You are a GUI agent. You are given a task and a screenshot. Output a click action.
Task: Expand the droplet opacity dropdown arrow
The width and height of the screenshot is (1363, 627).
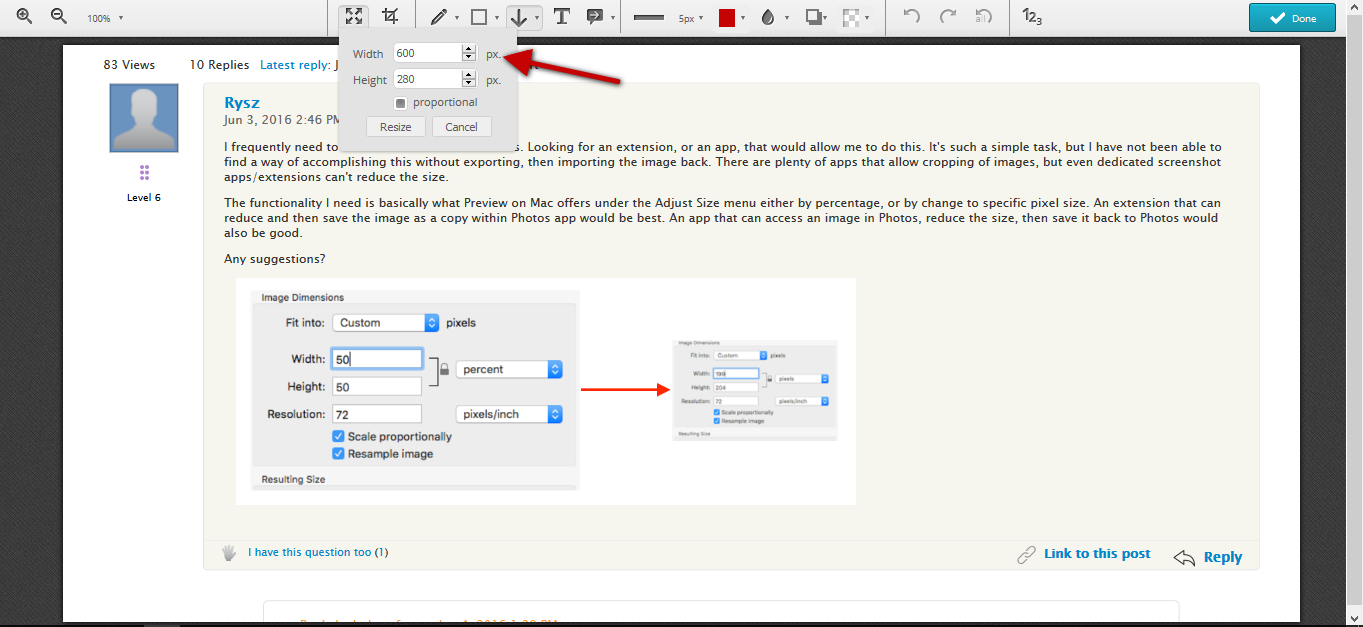787,18
